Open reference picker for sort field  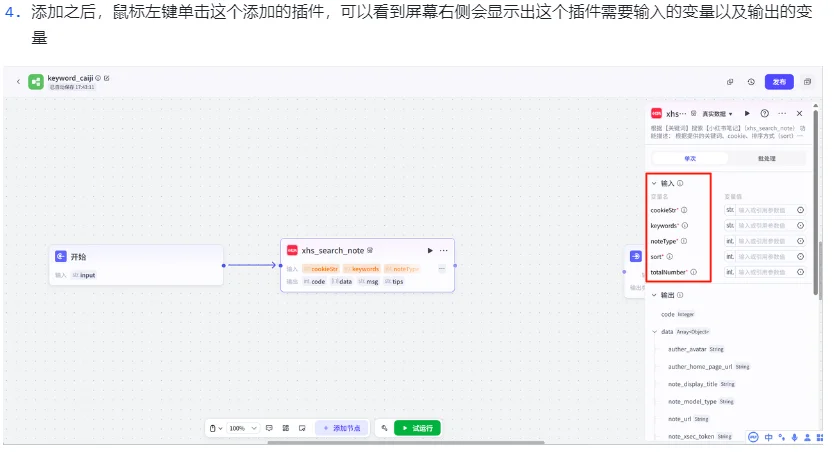coord(800,256)
